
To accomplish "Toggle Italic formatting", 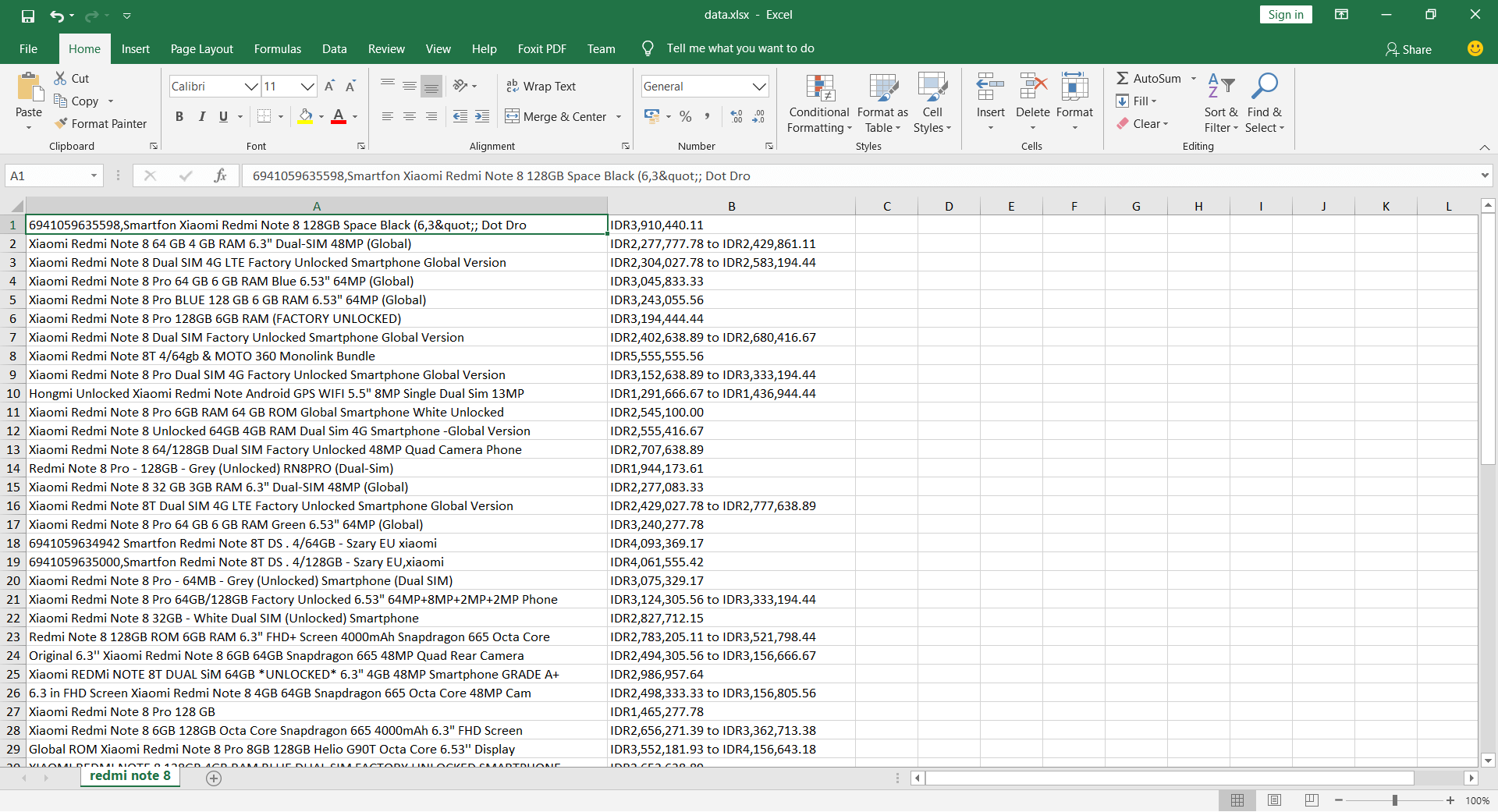I will [201, 117].
